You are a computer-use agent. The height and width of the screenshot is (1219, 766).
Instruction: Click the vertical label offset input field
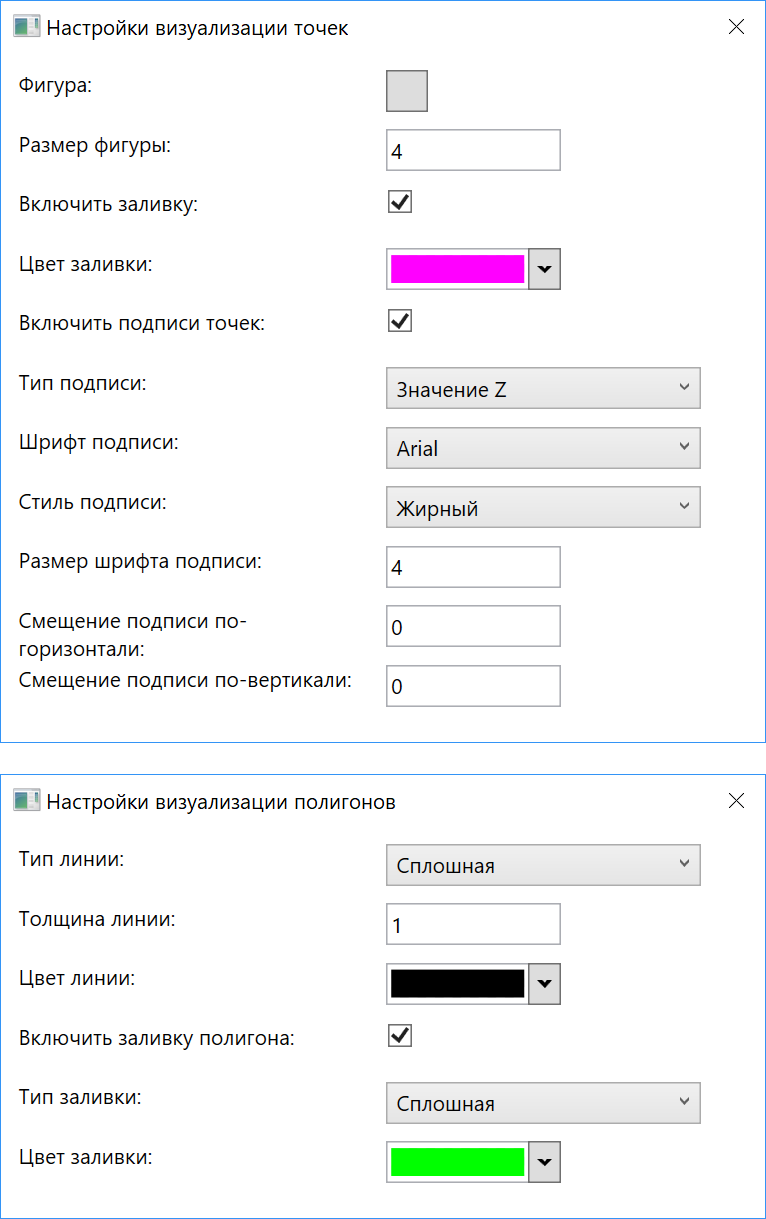472,686
